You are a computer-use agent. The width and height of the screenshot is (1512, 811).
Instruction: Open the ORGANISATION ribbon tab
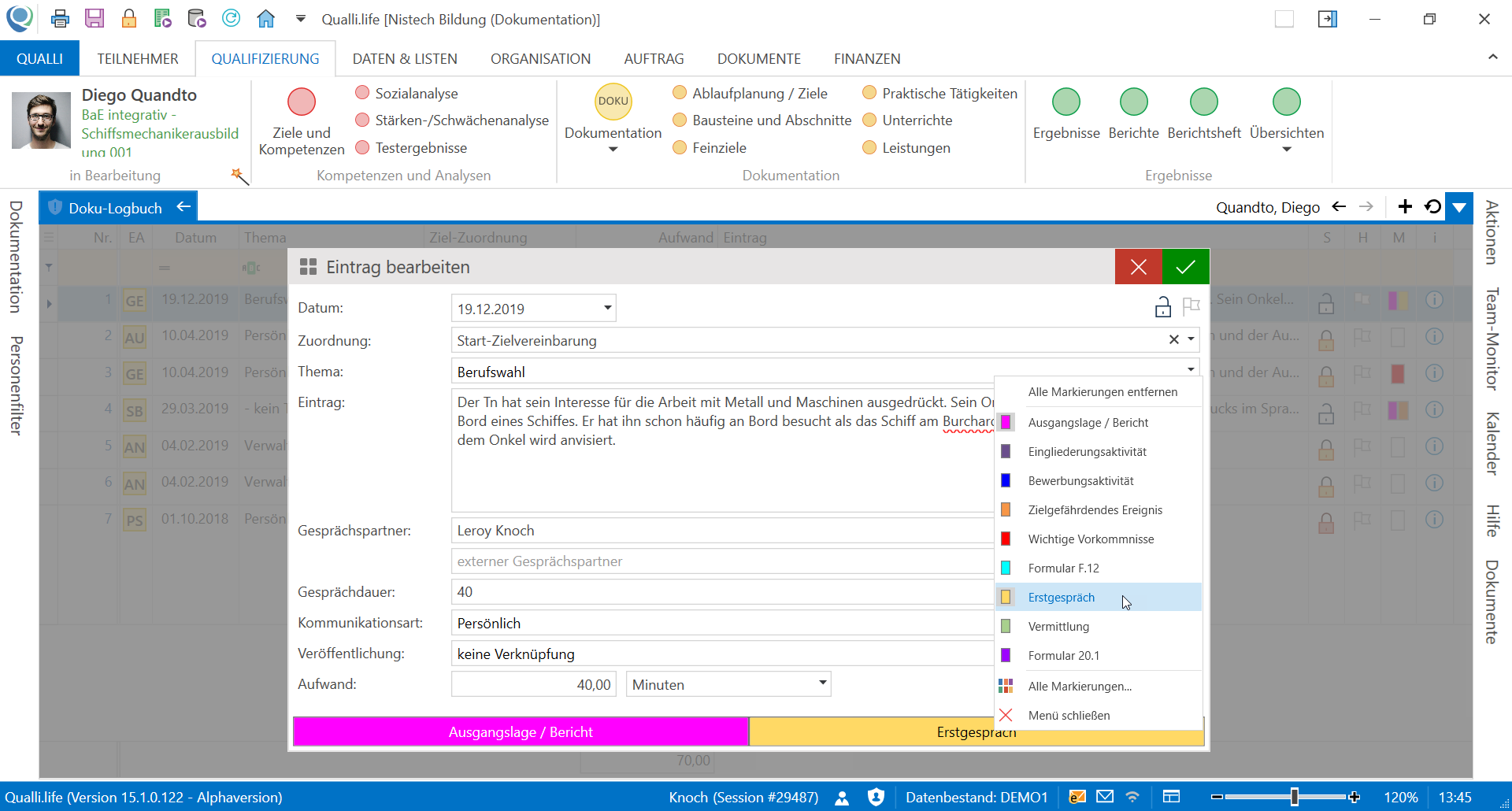point(540,58)
